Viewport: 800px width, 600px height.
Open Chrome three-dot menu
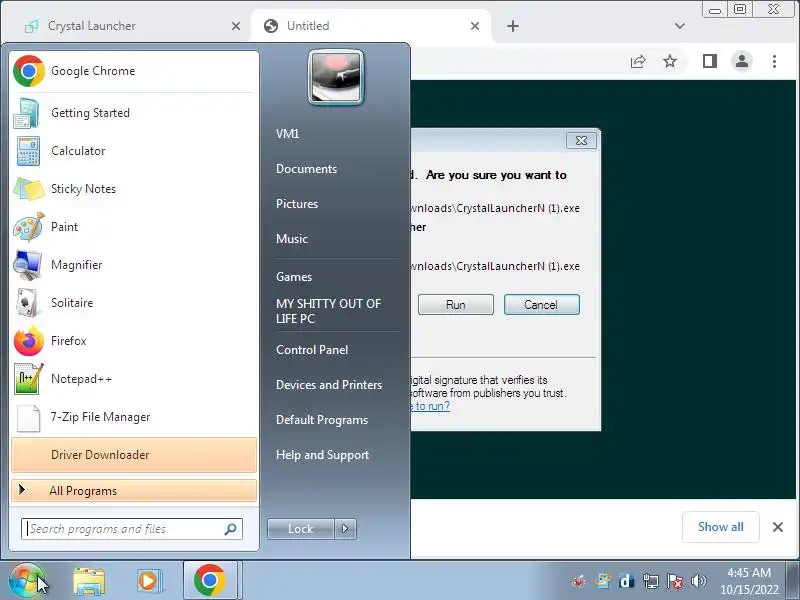coord(774,62)
